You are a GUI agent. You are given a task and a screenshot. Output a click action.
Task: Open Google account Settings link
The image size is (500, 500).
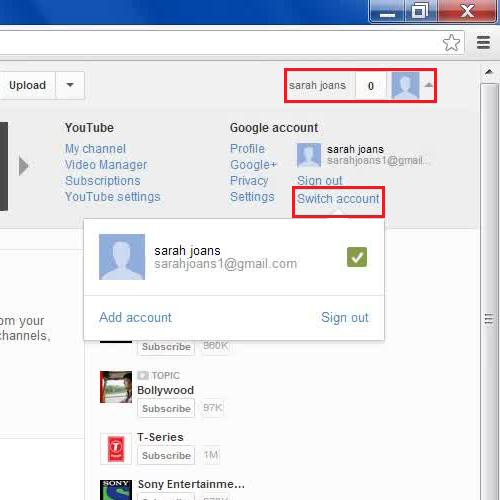252,197
